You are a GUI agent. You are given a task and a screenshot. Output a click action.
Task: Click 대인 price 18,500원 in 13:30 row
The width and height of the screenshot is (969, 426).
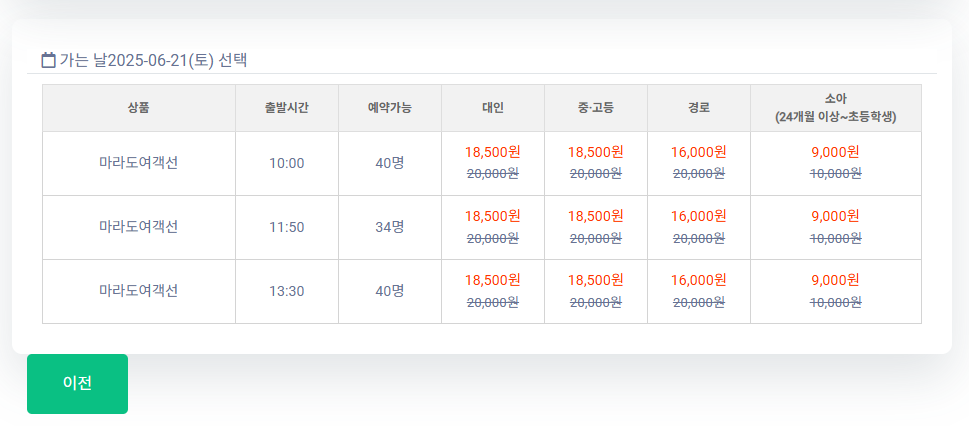pos(493,279)
